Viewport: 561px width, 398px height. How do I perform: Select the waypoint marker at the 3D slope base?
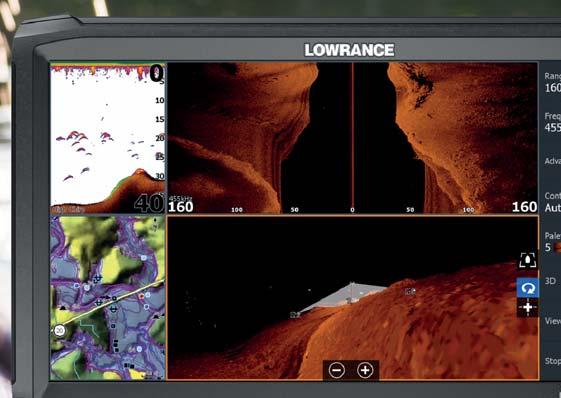[295, 315]
